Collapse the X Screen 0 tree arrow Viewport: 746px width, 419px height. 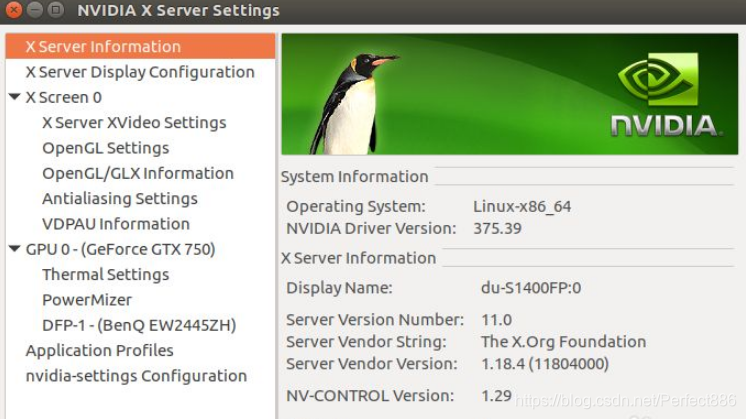point(14,97)
